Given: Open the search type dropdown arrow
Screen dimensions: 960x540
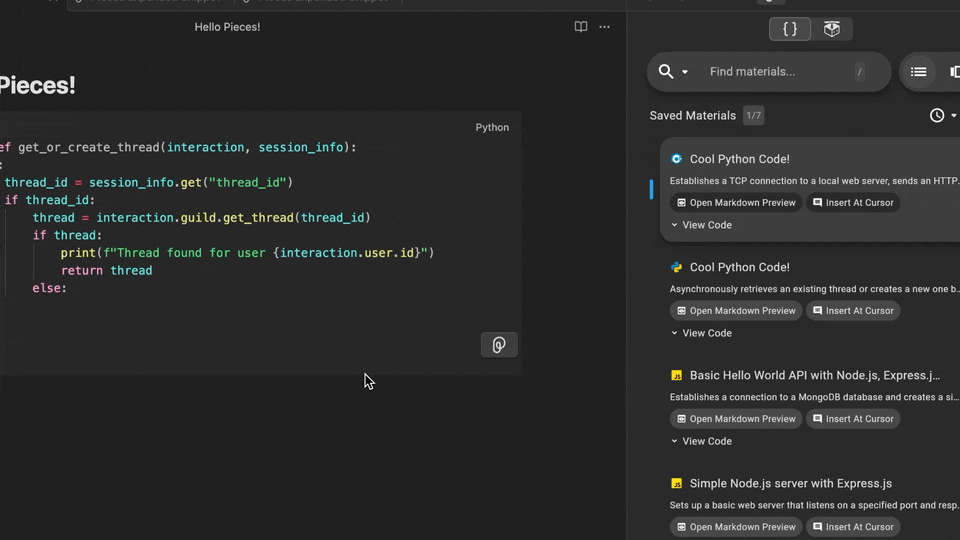Looking at the screenshot, I should pos(684,72).
